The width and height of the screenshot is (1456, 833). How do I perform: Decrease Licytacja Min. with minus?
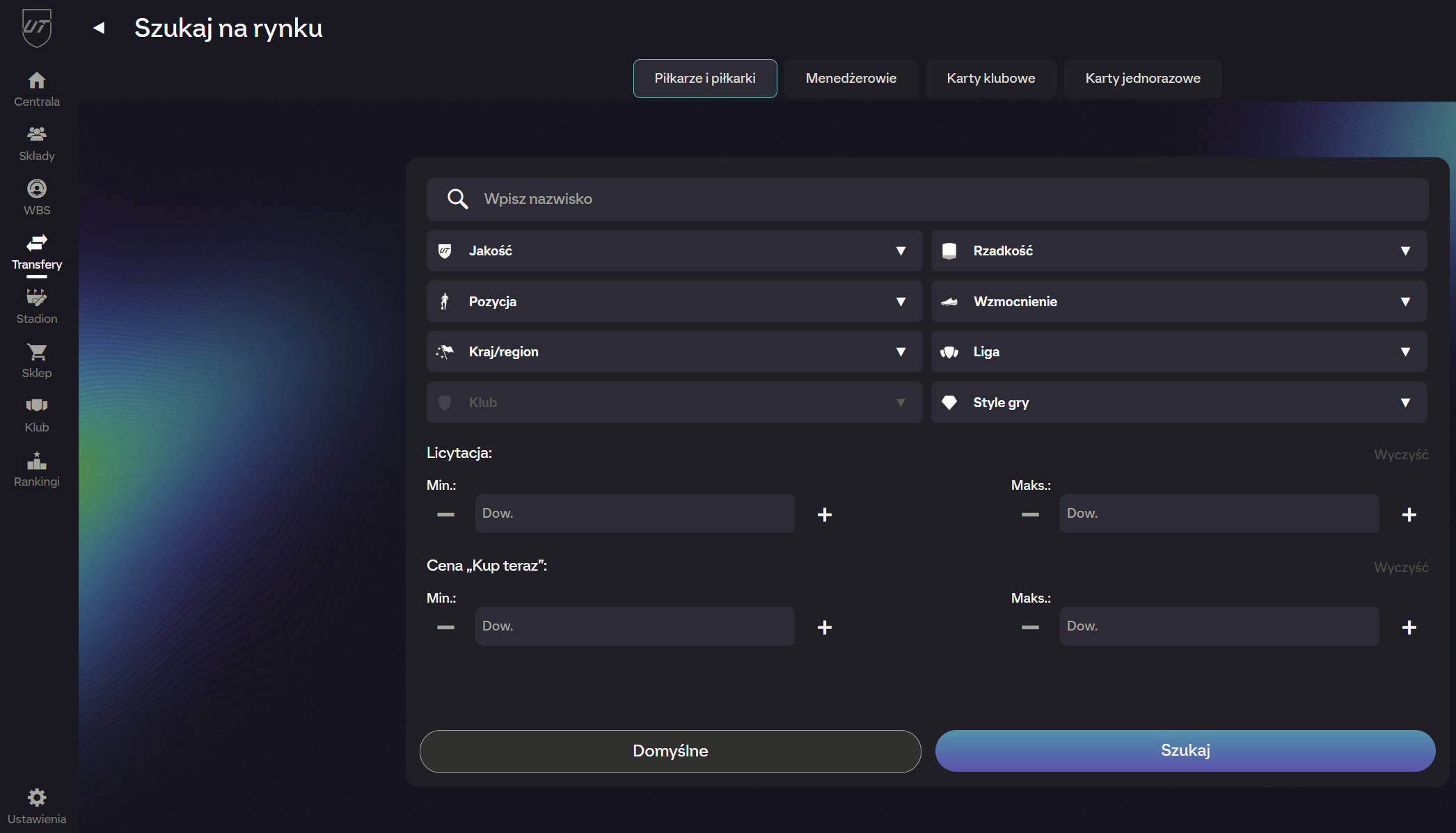point(445,514)
